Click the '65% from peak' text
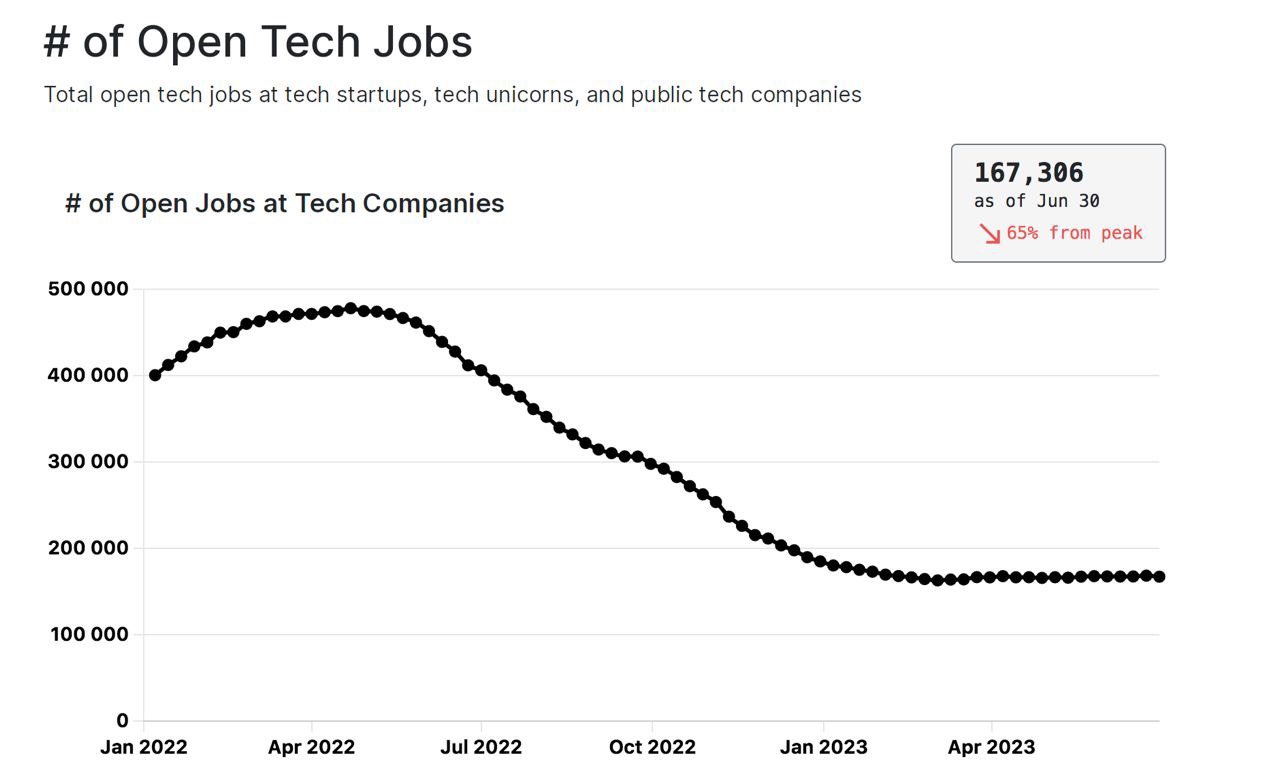 (x=1075, y=233)
